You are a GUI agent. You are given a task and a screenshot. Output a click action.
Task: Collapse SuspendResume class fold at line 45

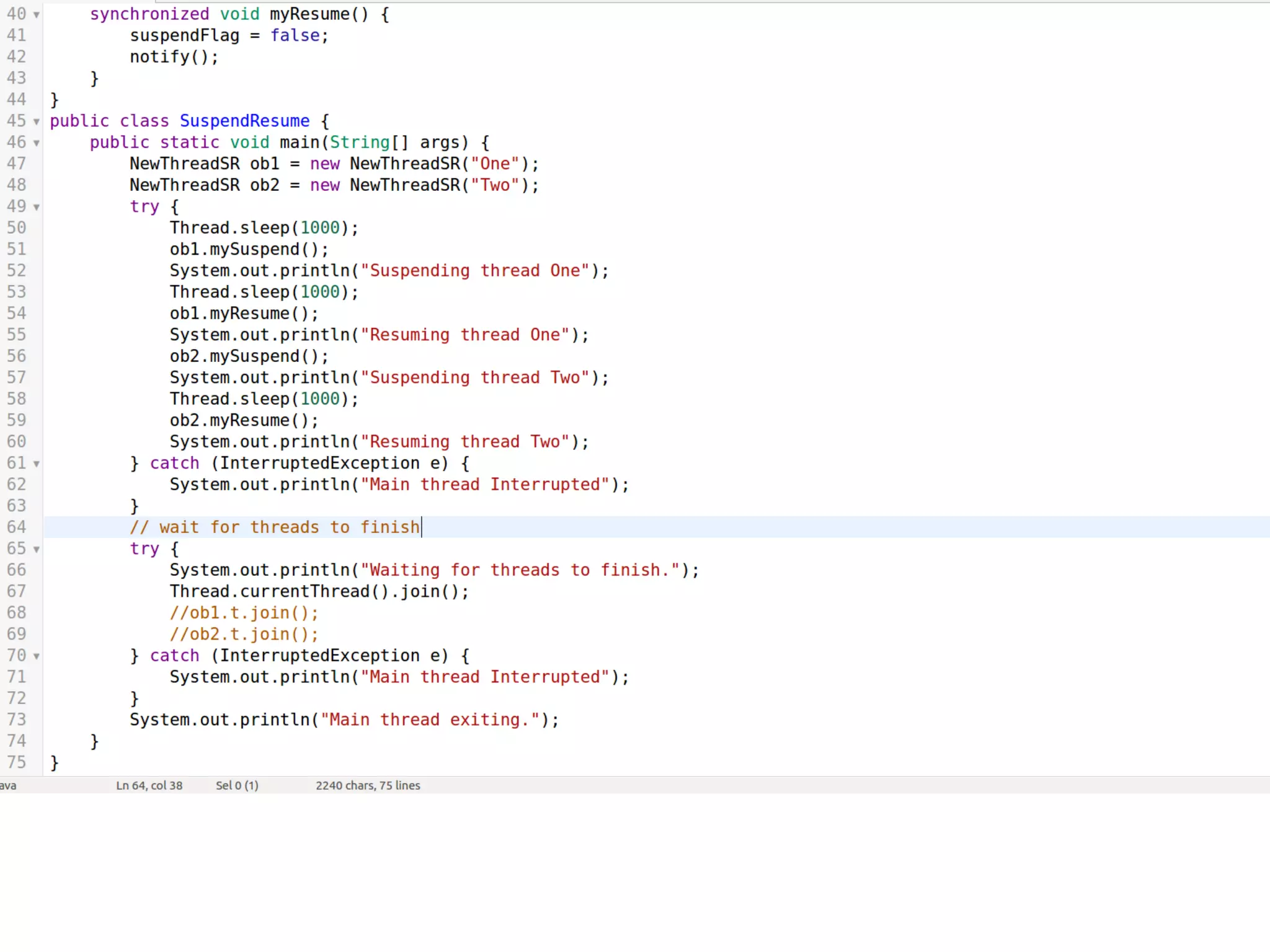pos(37,122)
